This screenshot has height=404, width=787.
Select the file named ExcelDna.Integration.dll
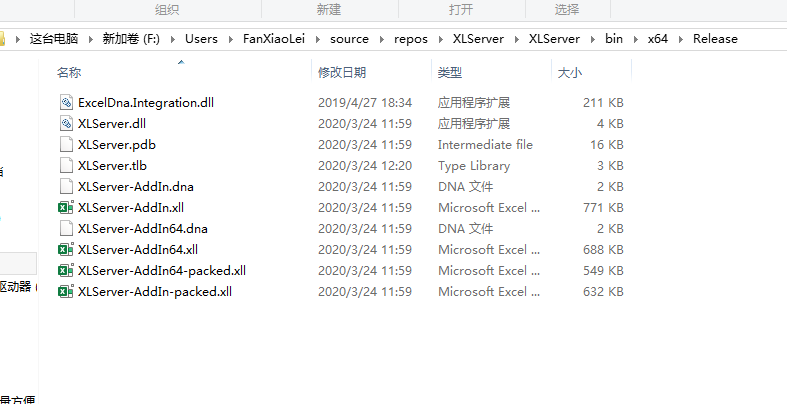tap(146, 103)
